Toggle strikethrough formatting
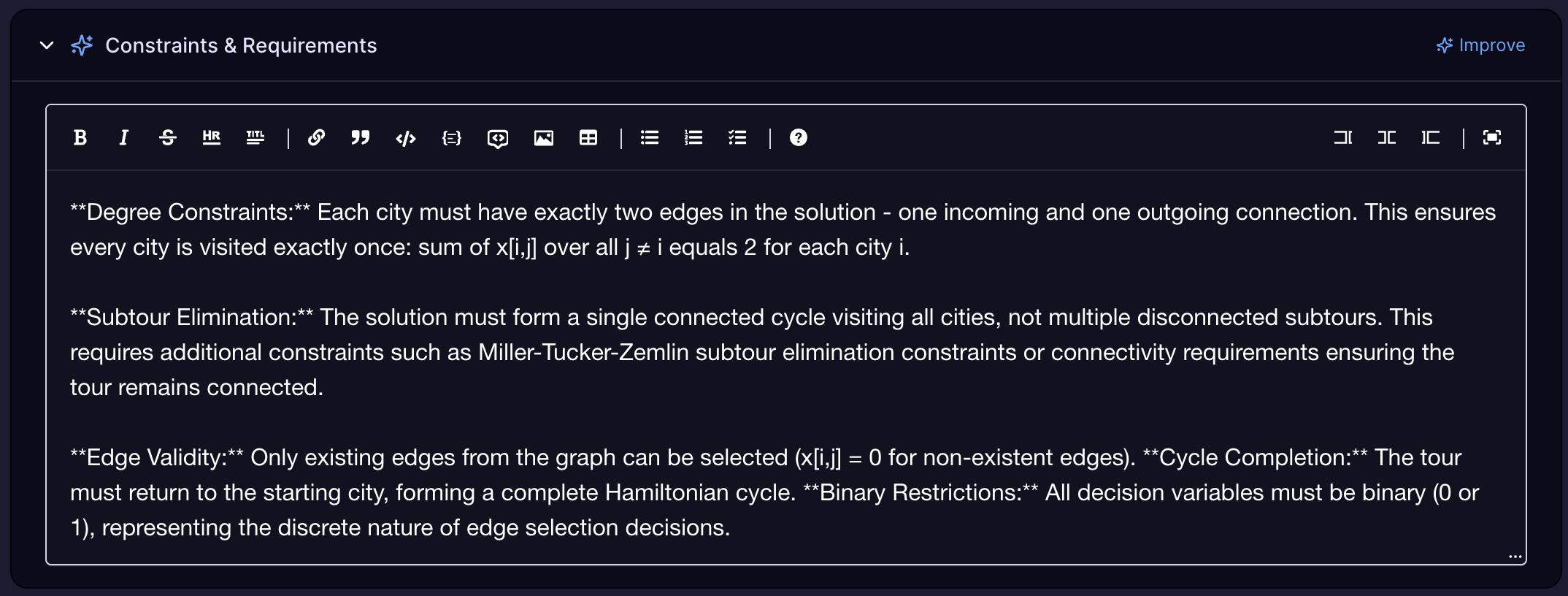 click(x=167, y=137)
